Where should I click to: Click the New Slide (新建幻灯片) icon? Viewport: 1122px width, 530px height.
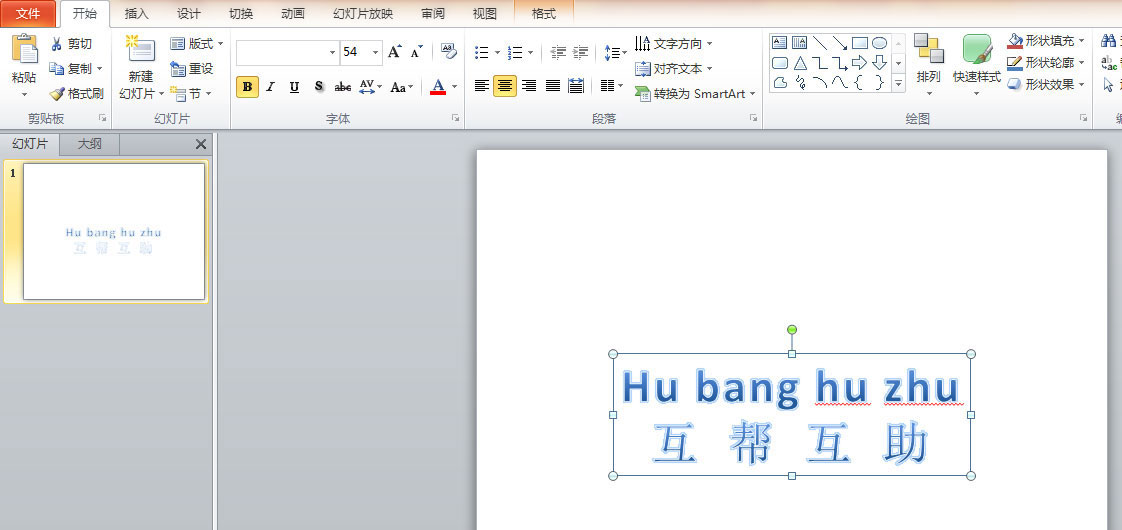[x=140, y=50]
